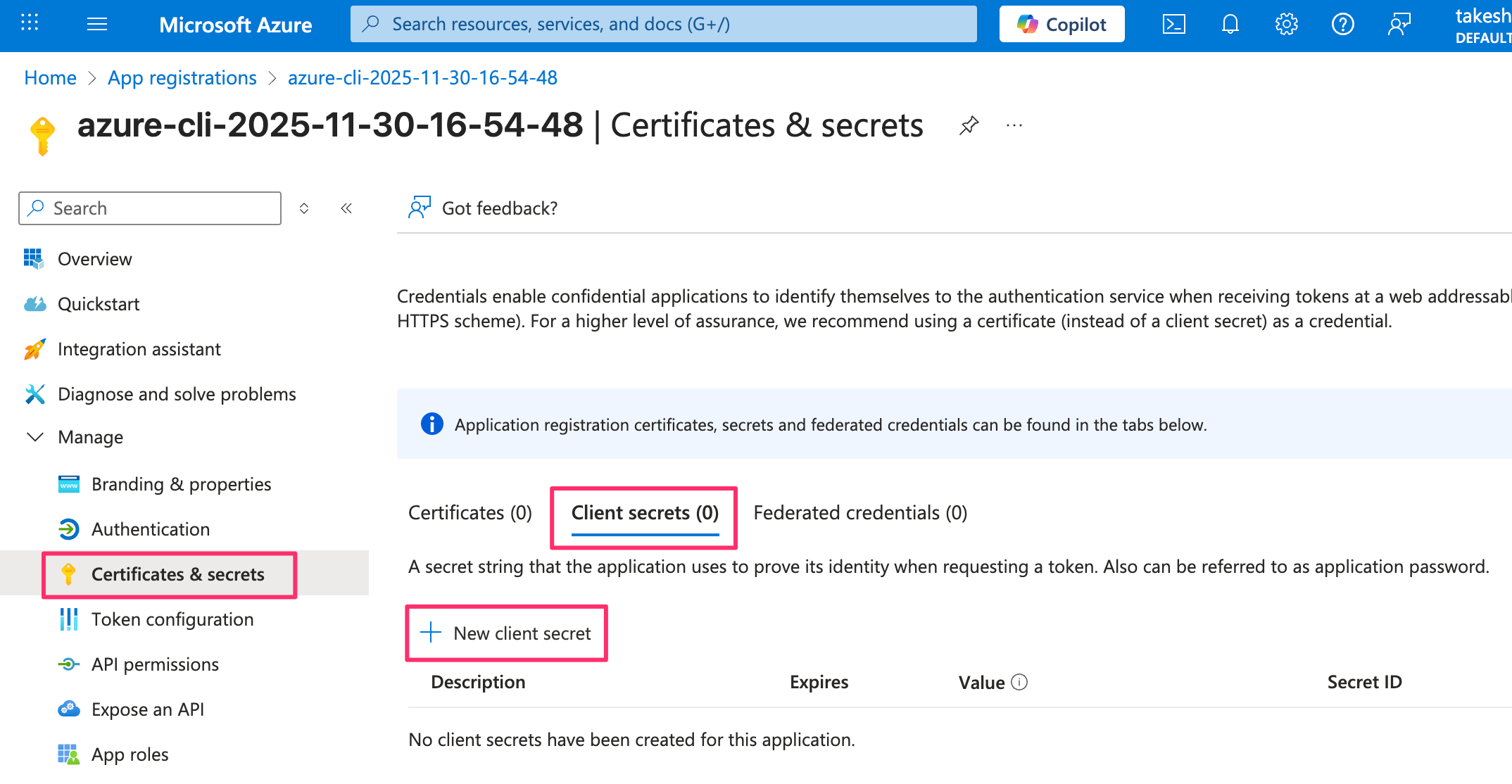
Task: Switch to Federated credentials (0) tab
Action: pos(860,512)
